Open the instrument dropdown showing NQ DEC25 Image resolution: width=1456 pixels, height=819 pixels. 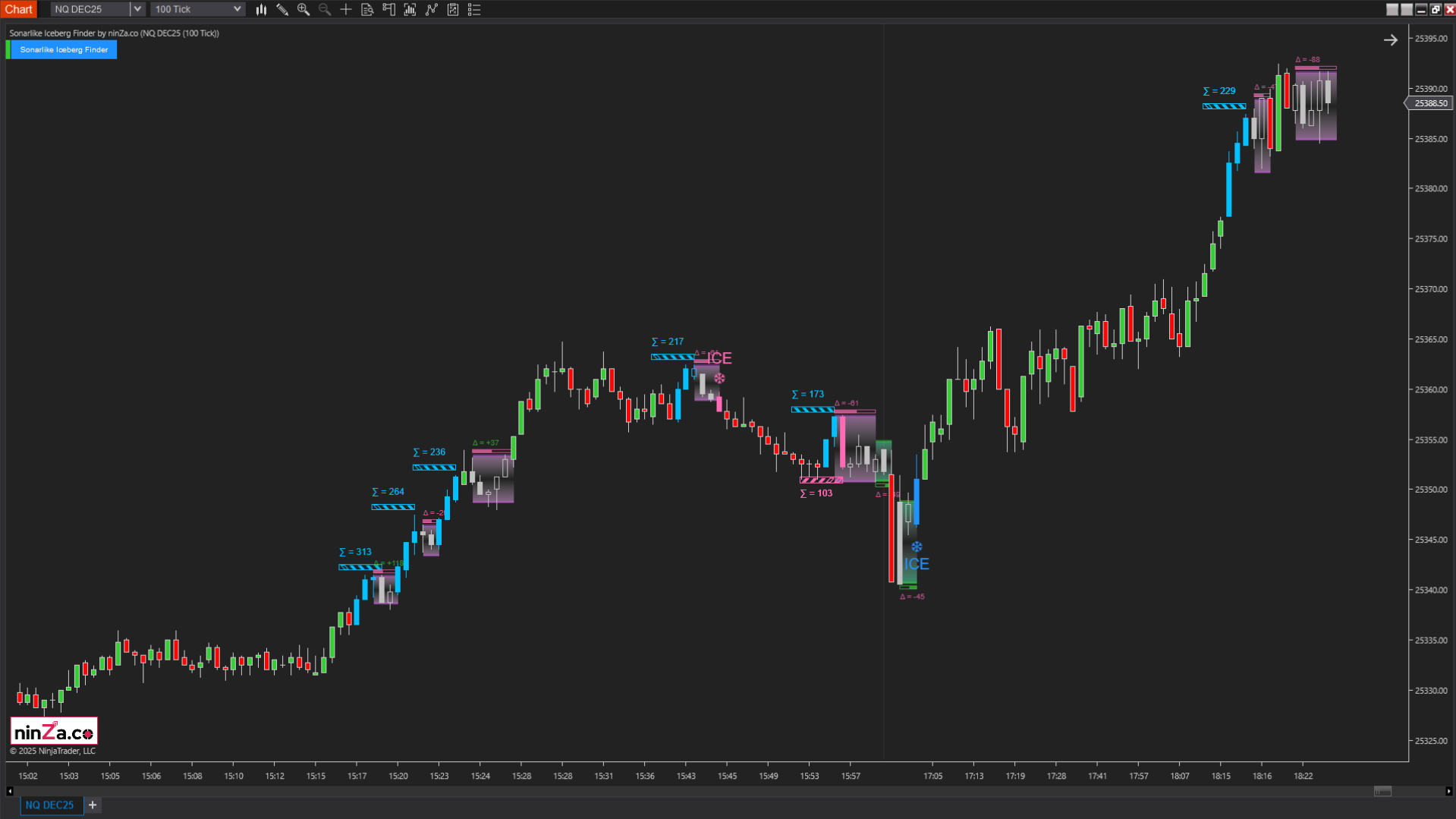pos(136,9)
